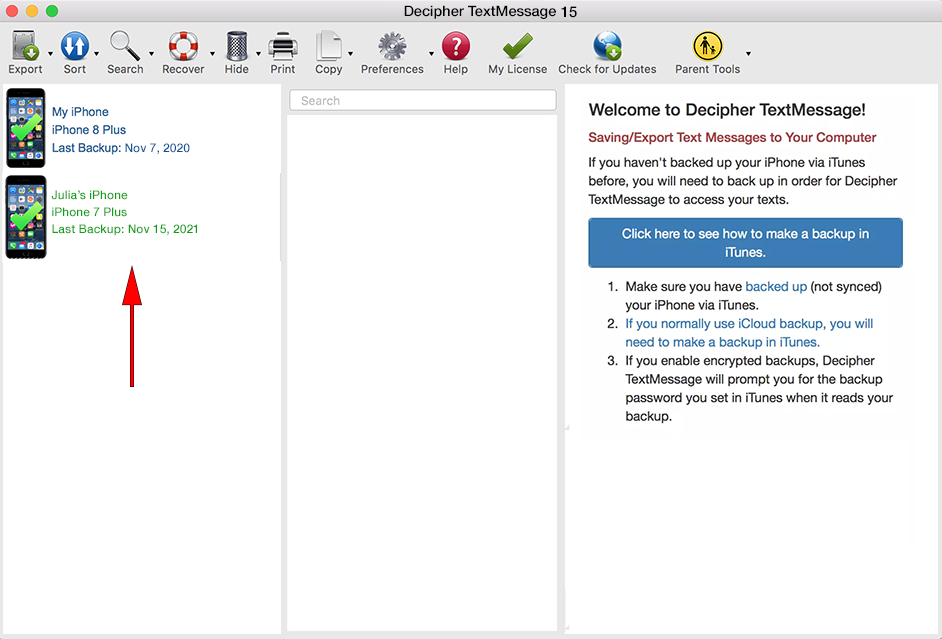
Task: Open Parent Tools icon
Action: (x=707, y=47)
